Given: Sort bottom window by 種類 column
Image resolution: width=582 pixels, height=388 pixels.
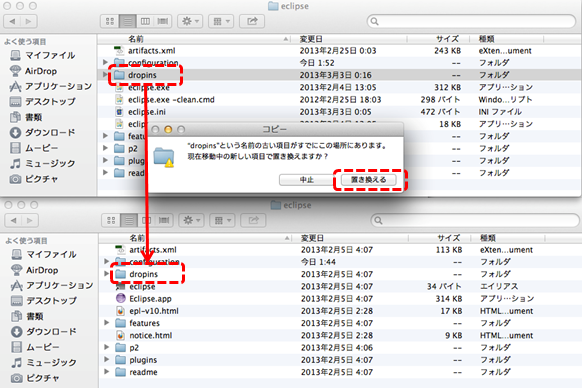Looking at the screenshot, I should [508, 238].
